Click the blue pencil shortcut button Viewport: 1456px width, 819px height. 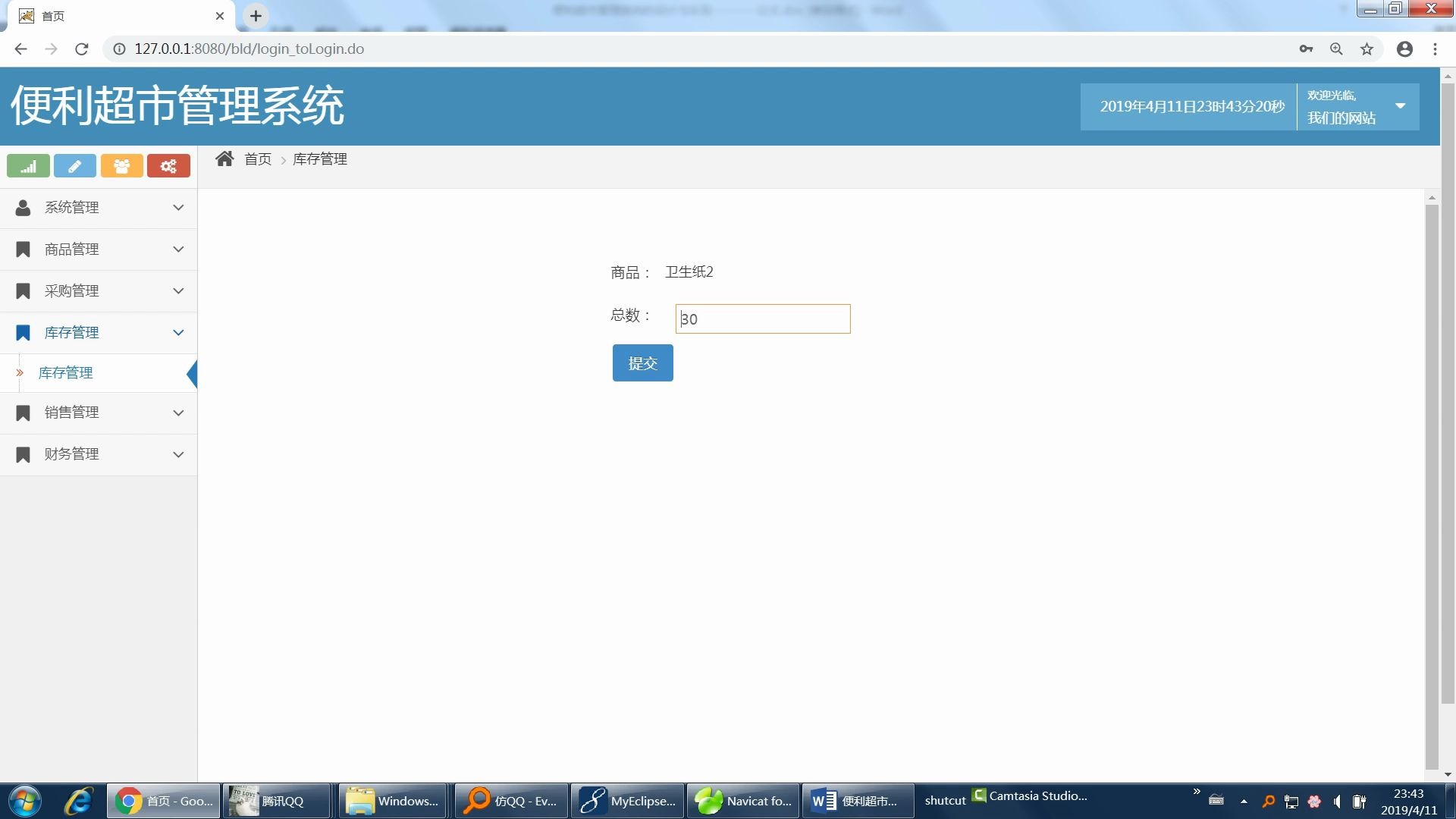74,166
